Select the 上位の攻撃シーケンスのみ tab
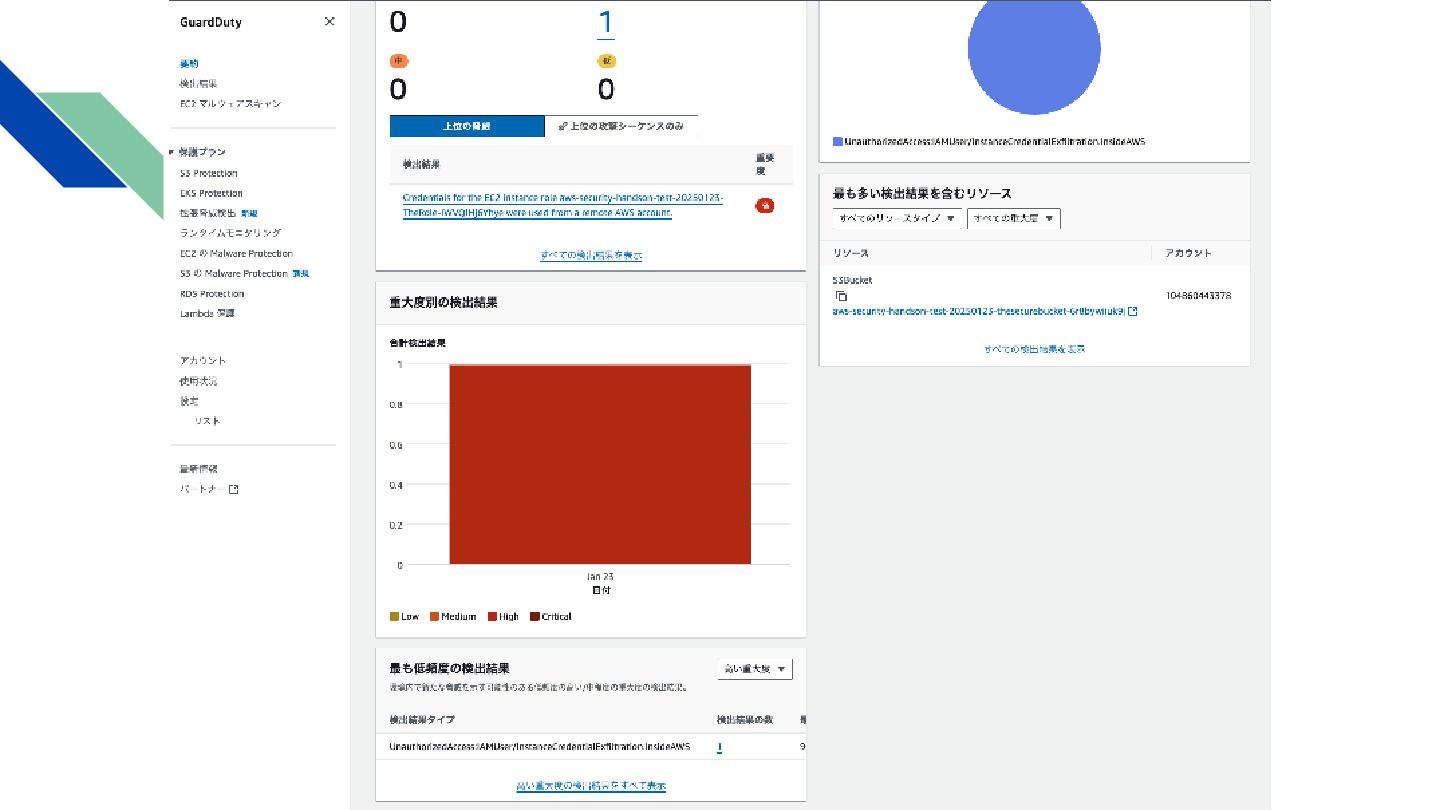This screenshot has width=1440, height=810. pos(621,126)
